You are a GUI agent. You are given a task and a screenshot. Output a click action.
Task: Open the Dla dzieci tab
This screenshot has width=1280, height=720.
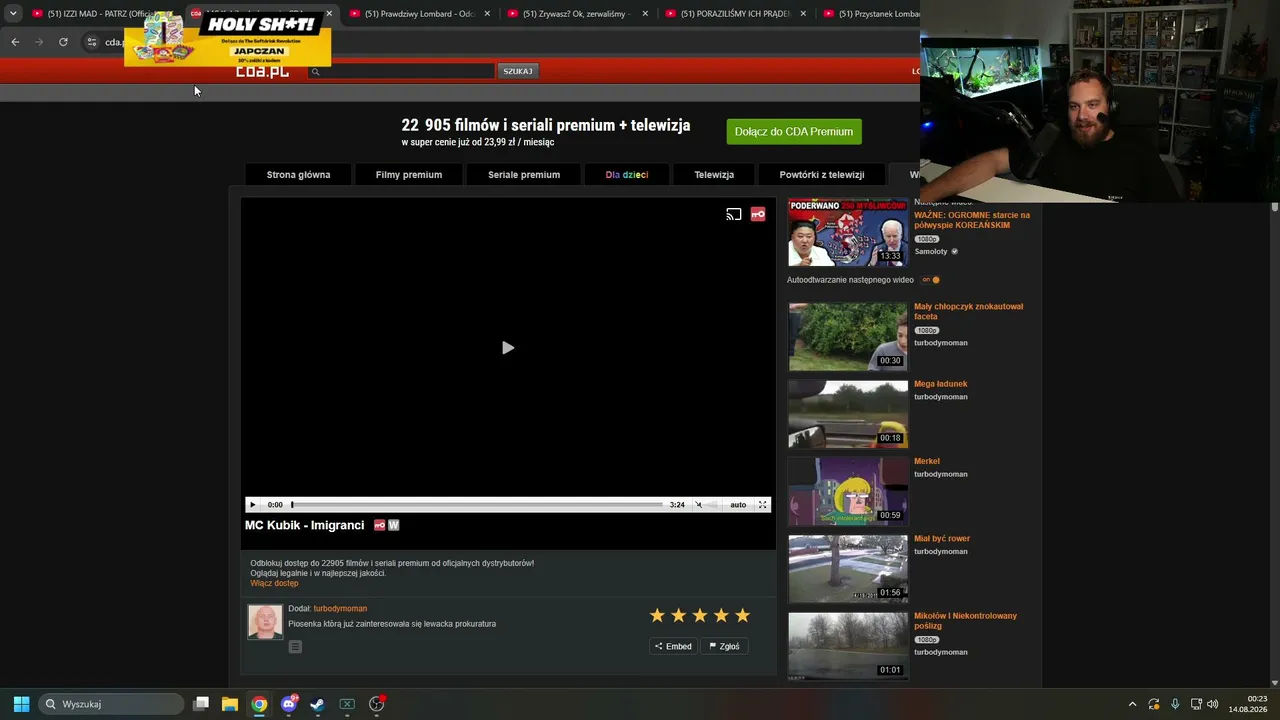[627, 175]
